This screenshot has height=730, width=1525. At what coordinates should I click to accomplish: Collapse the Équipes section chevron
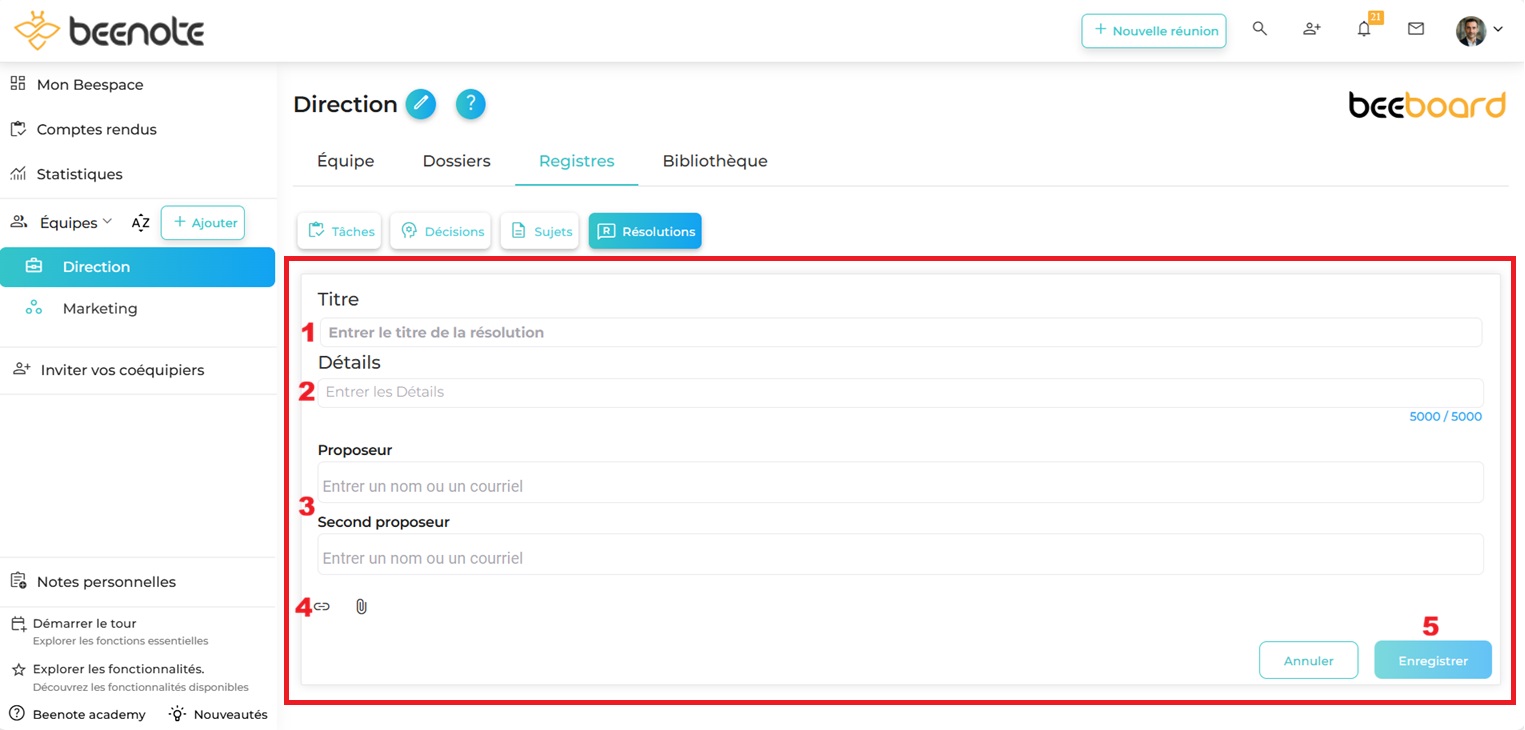coord(107,222)
